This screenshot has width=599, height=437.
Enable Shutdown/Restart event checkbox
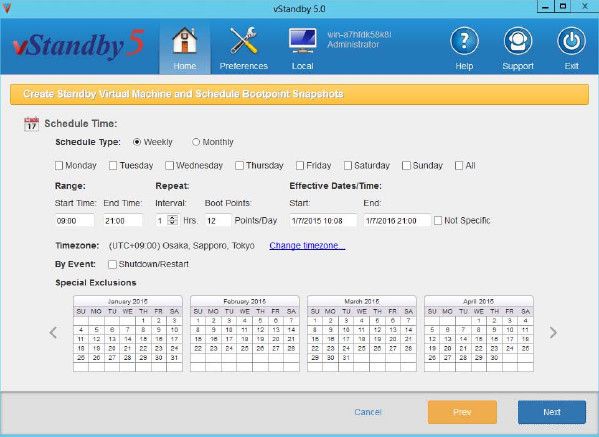point(112,264)
